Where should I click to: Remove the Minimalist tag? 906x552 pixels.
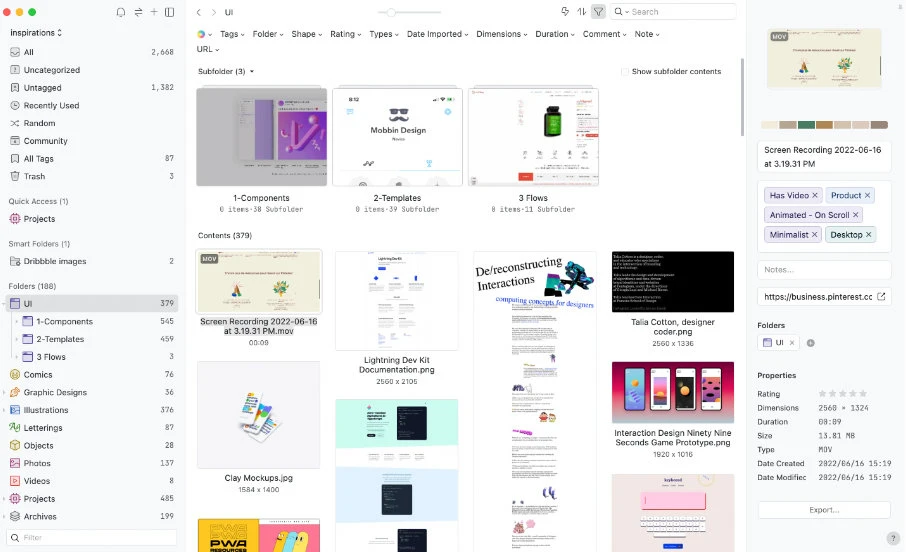pyautogui.click(x=816, y=235)
